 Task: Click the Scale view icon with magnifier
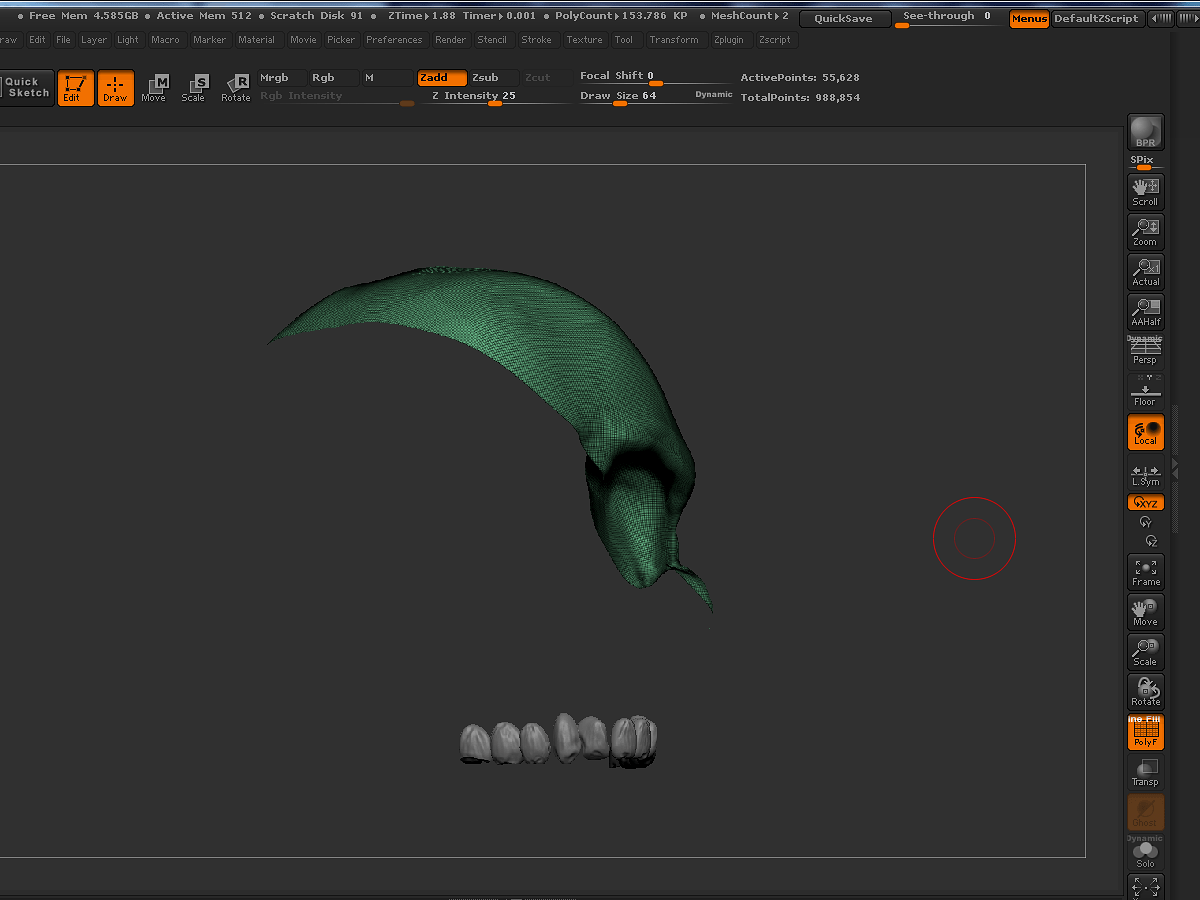1145,651
